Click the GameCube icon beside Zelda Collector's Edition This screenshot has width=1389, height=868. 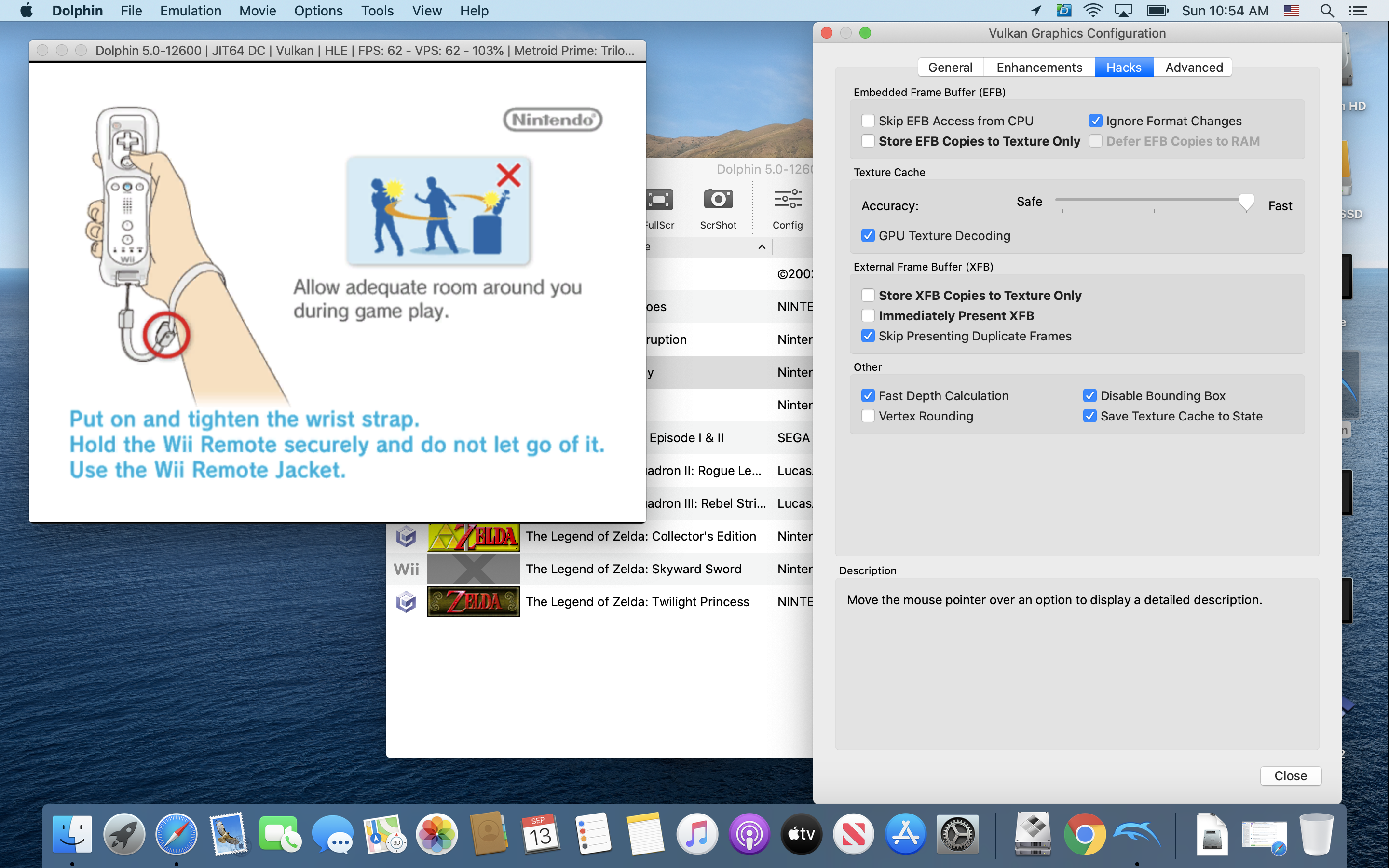406,536
